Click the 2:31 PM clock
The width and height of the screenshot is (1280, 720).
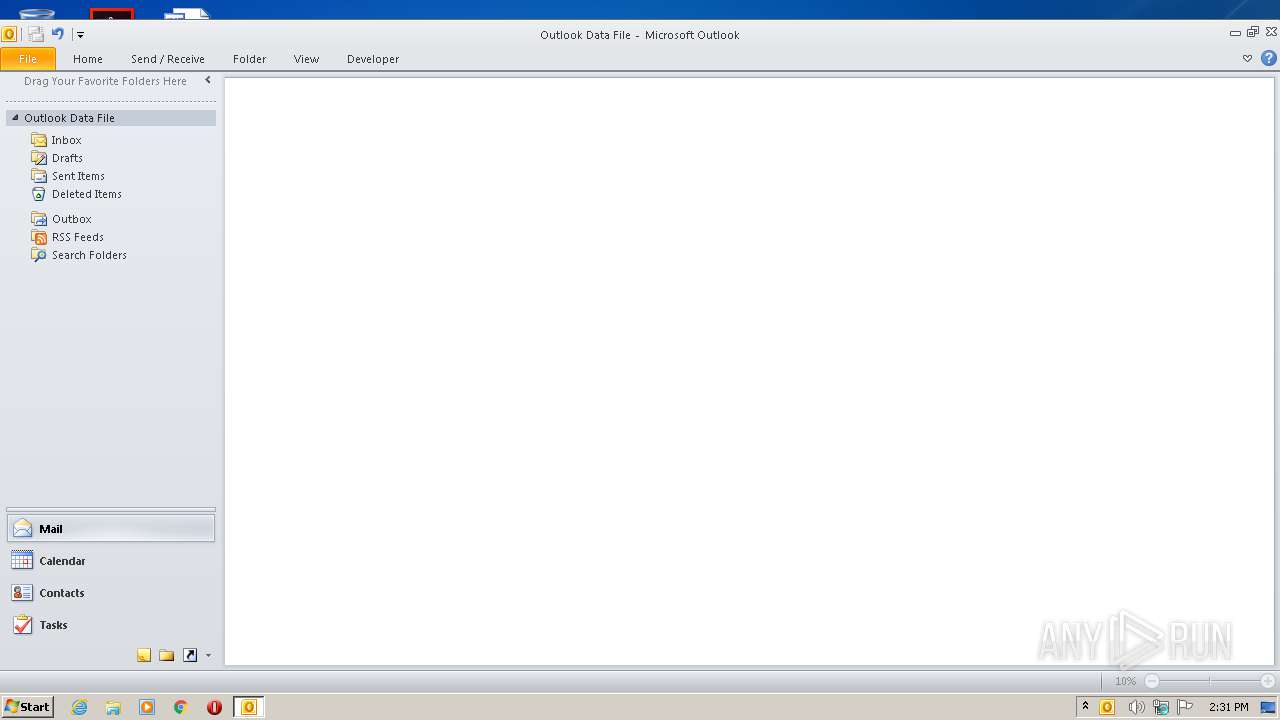pyautogui.click(x=1228, y=707)
